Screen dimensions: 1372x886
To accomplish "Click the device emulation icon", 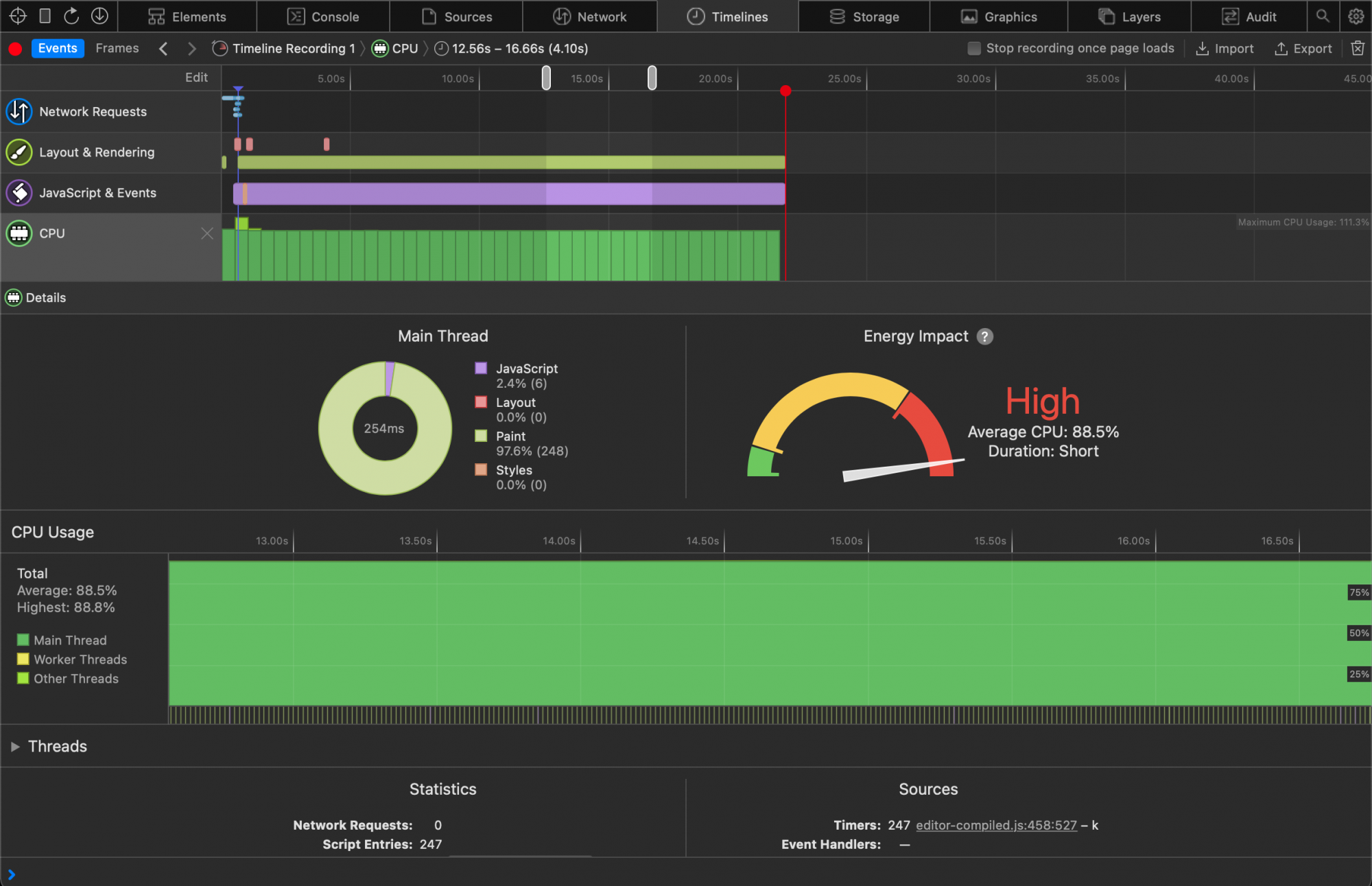I will click(45, 16).
